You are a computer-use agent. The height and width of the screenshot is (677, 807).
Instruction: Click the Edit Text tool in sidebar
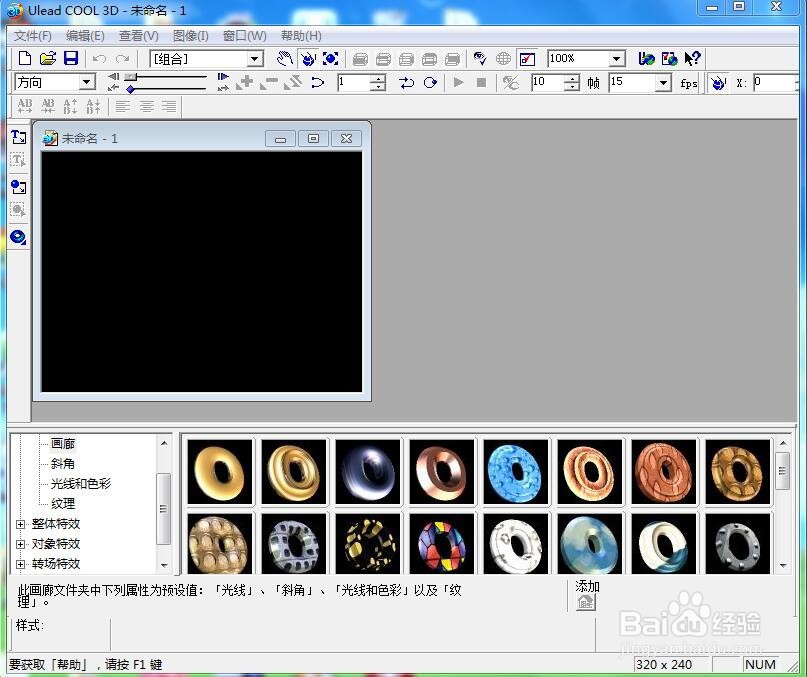click(x=19, y=160)
